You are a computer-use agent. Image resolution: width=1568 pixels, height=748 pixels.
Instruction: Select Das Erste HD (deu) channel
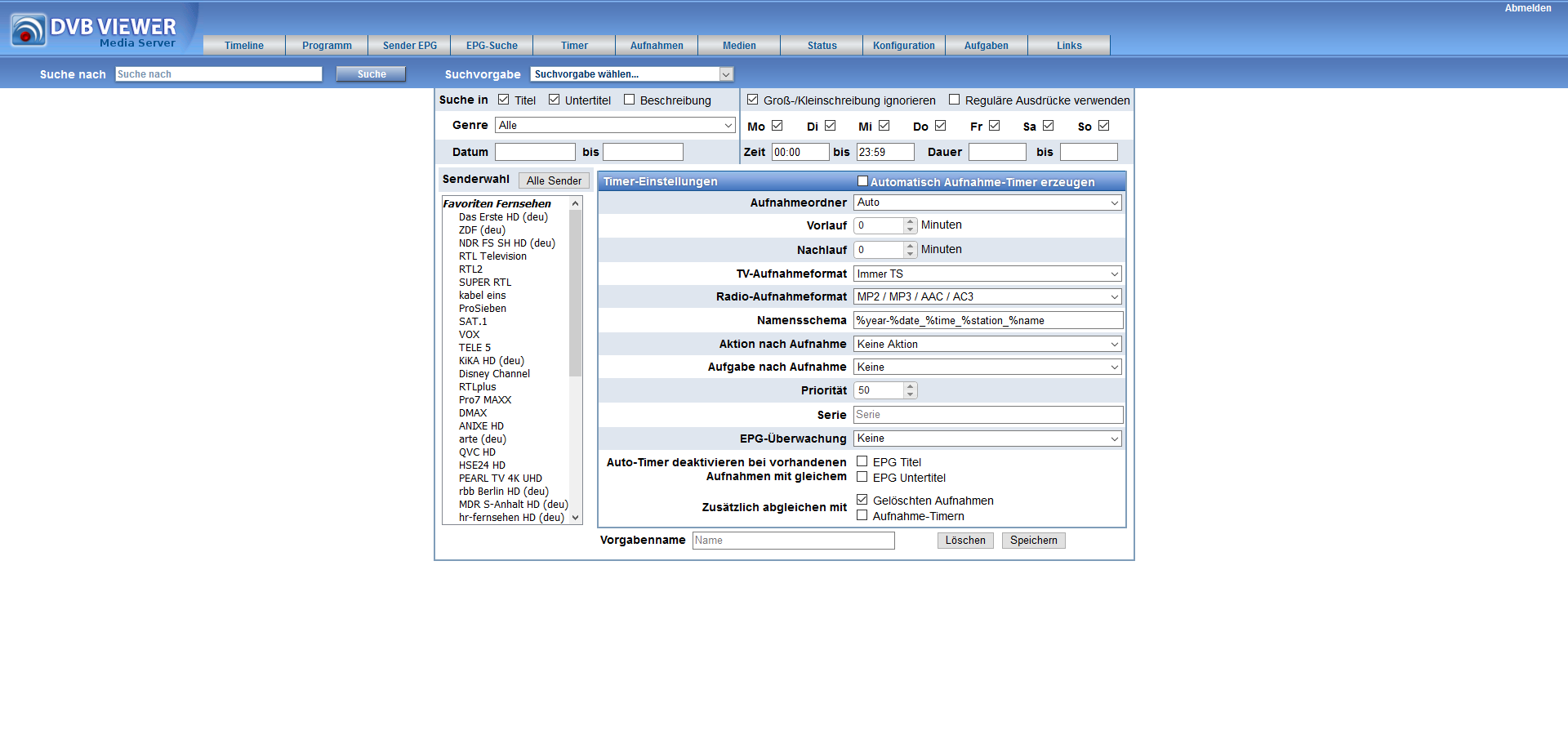pyautogui.click(x=503, y=217)
